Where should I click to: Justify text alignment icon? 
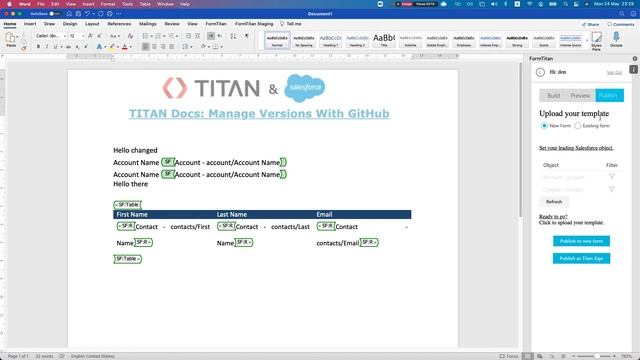[172, 47]
